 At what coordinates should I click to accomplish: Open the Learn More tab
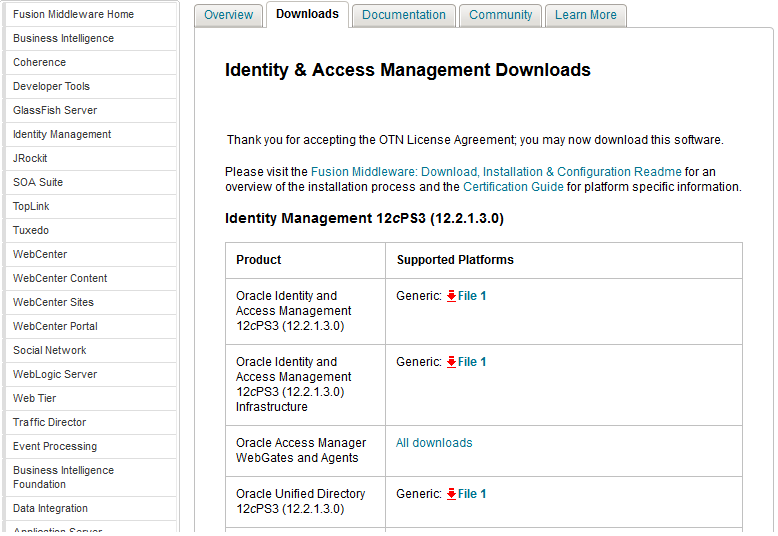(586, 15)
